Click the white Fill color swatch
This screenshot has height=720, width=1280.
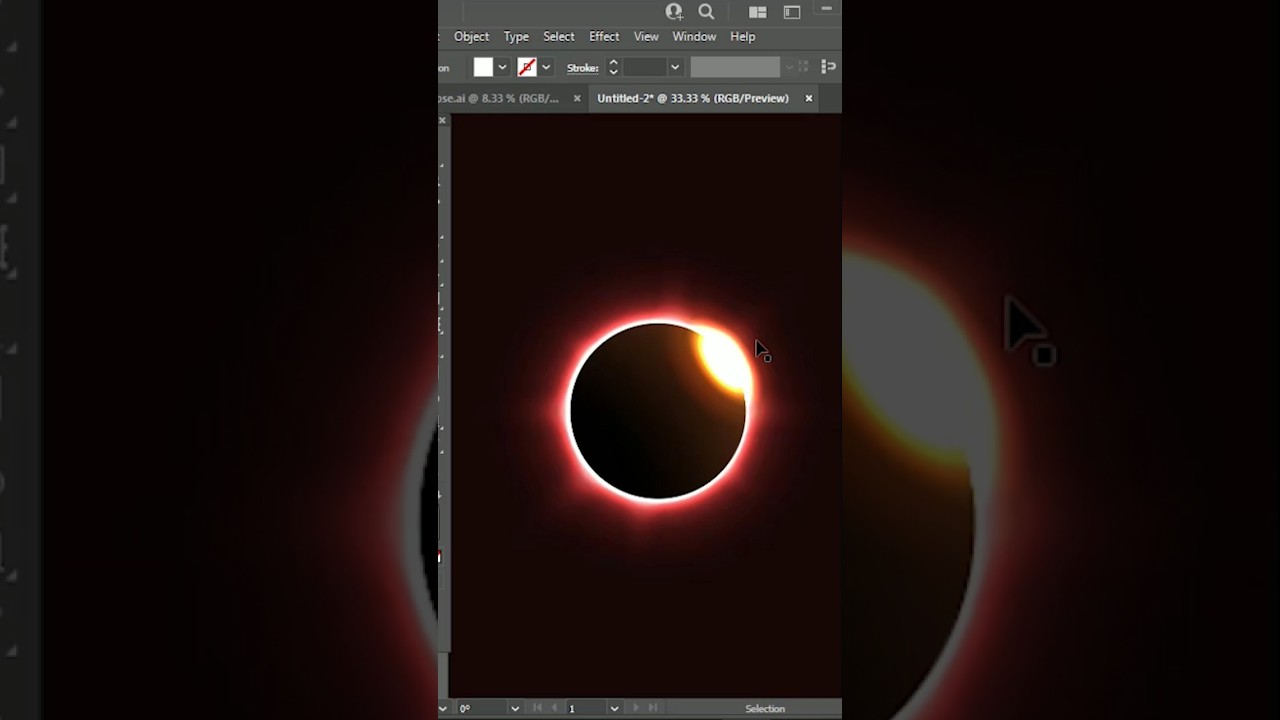(x=483, y=67)
